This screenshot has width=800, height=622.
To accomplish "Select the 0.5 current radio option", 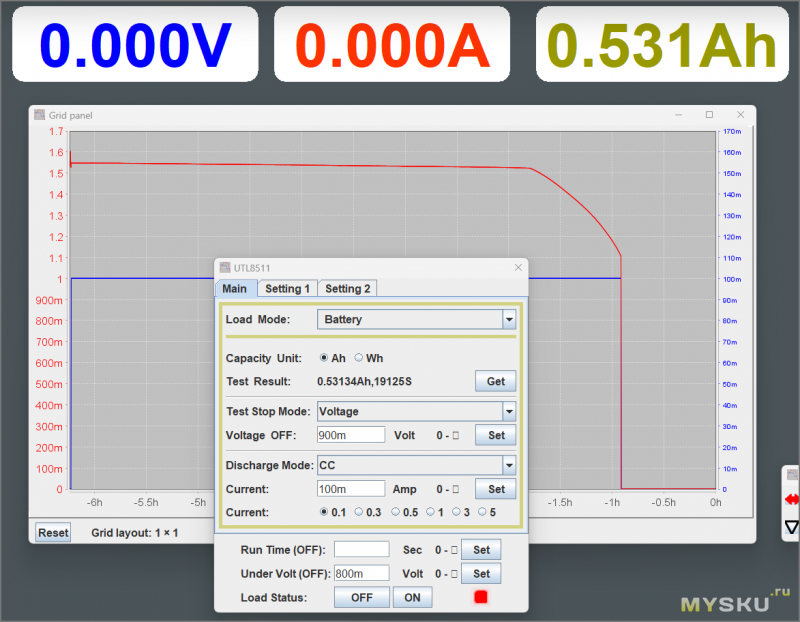I will coord(396,512).
